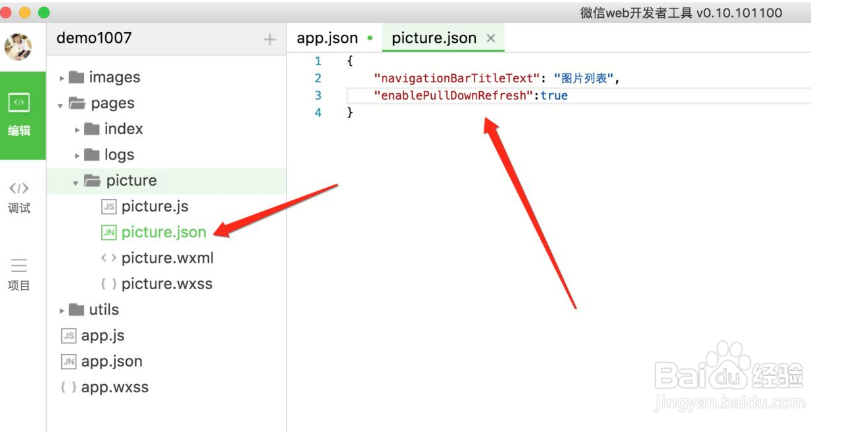Click the JS icon of picture.js
Viewport: 854px width, 432px height.
click(109, 206)
